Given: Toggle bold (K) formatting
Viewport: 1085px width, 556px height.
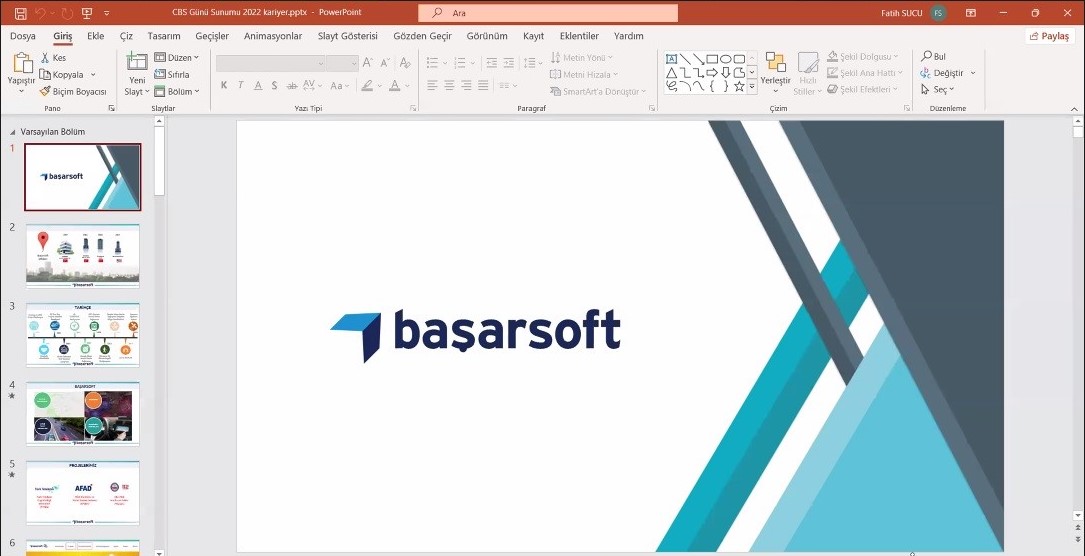Looking at the screenshot, I should click(224, 86).
